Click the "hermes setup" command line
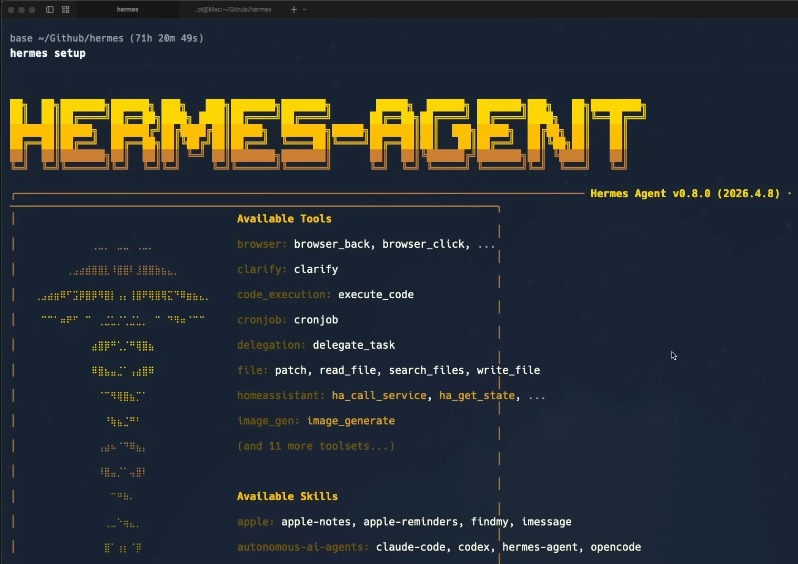The height and width of the screenshot is (564, 798). 47,53
